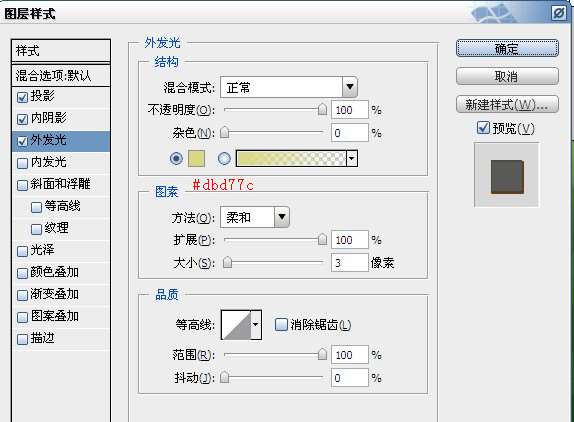
Task: Open the 混合模式 blend mode dropdown
Action: pos(289,87)
